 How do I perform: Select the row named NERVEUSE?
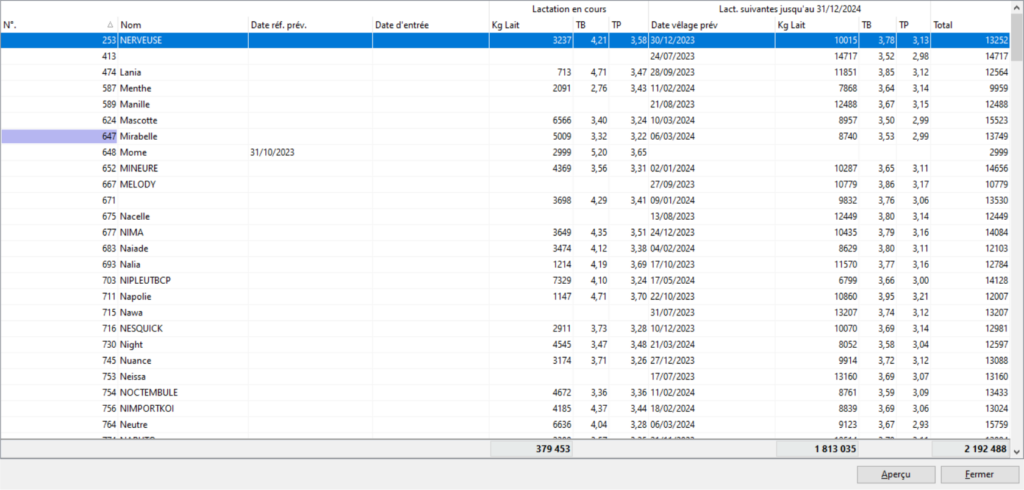pyautogui.click(x=506, y=40)
